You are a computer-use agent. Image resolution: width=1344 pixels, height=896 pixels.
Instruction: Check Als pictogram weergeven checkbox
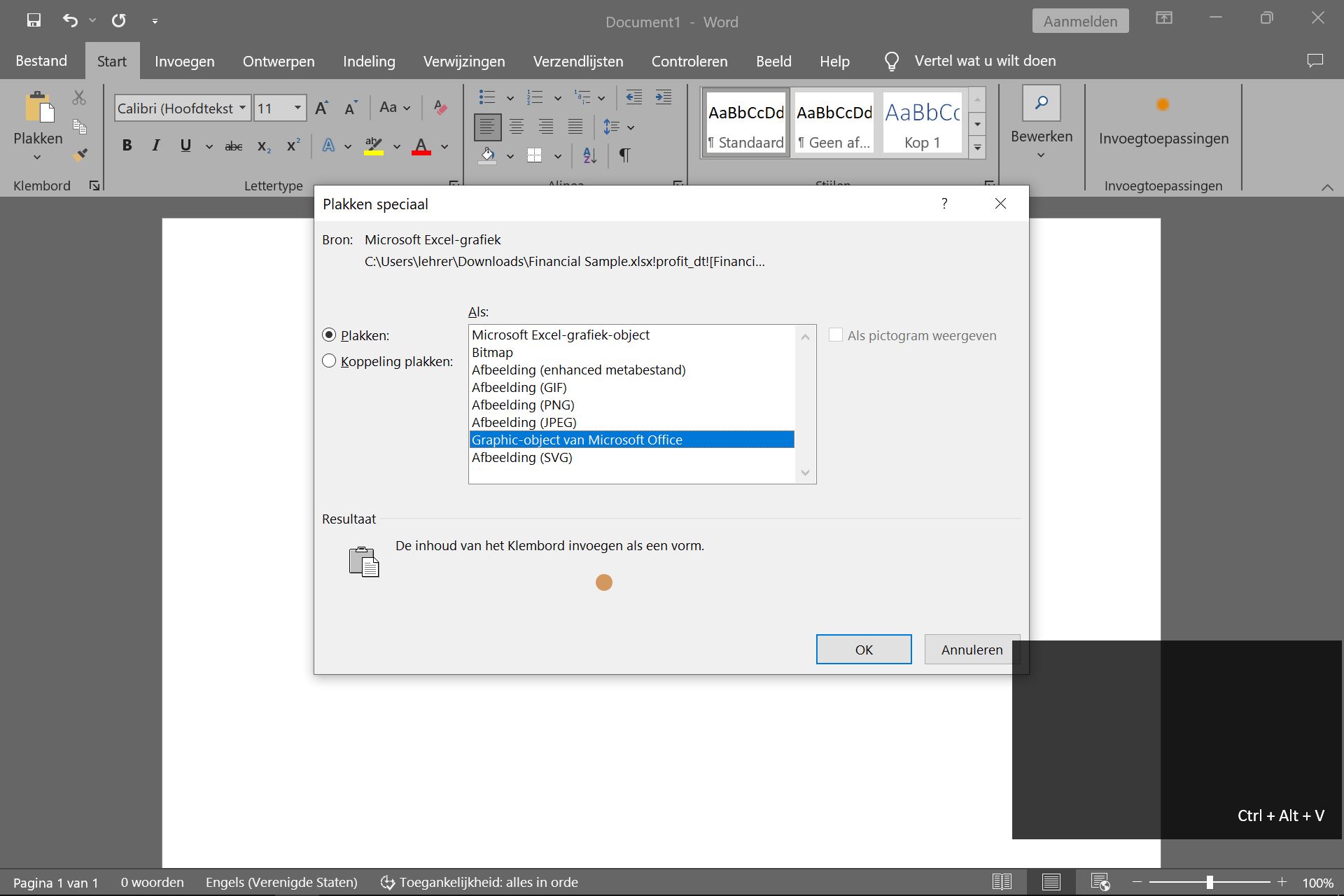point(835,335)
